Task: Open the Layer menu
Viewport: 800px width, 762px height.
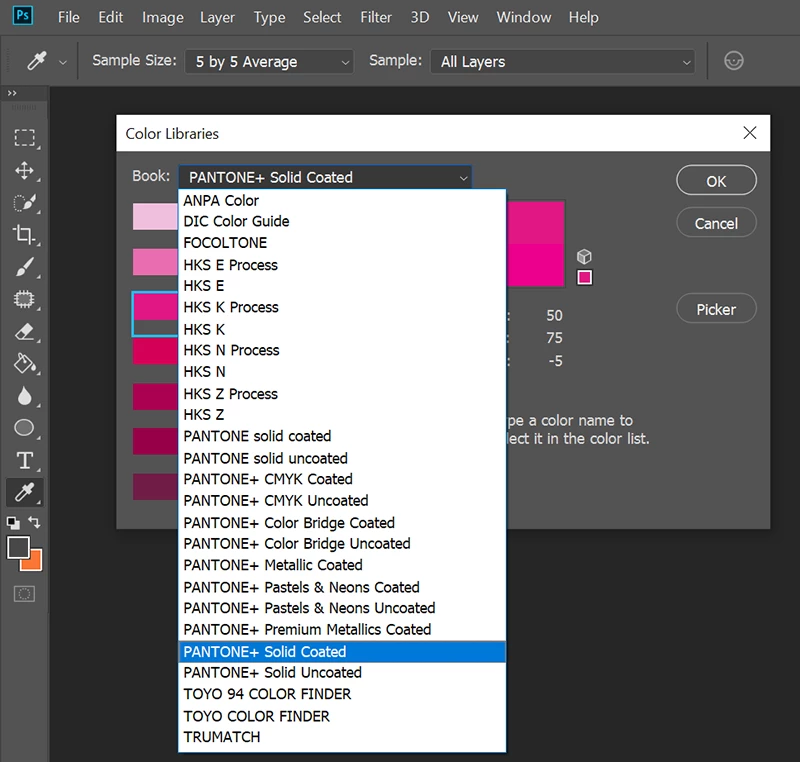Action: (217, 17)
